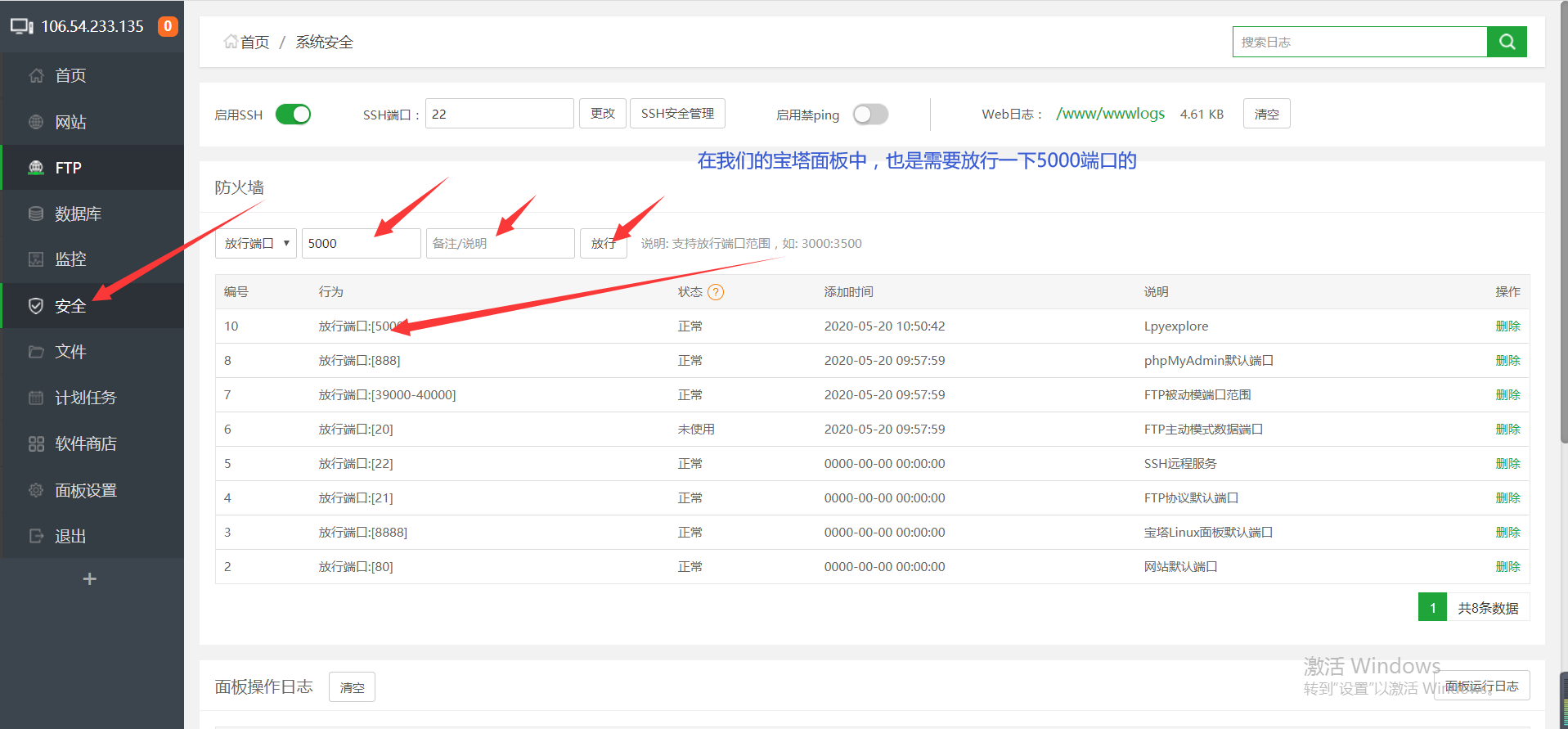Click the question mark icon beside 状态
The width and height of the screenshot is (1568, 729).
tap(716, 292)
